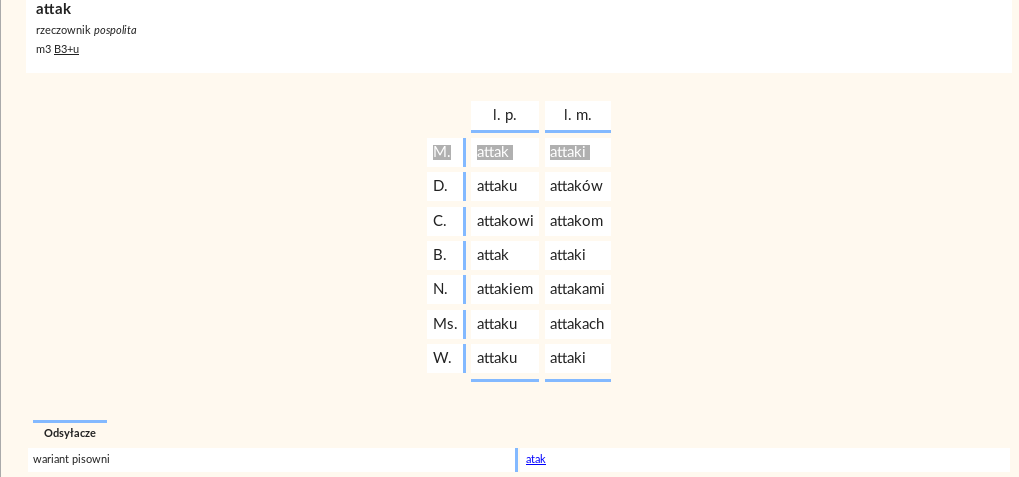
Task: Click the D. case row label
Action: click(440, 187)
